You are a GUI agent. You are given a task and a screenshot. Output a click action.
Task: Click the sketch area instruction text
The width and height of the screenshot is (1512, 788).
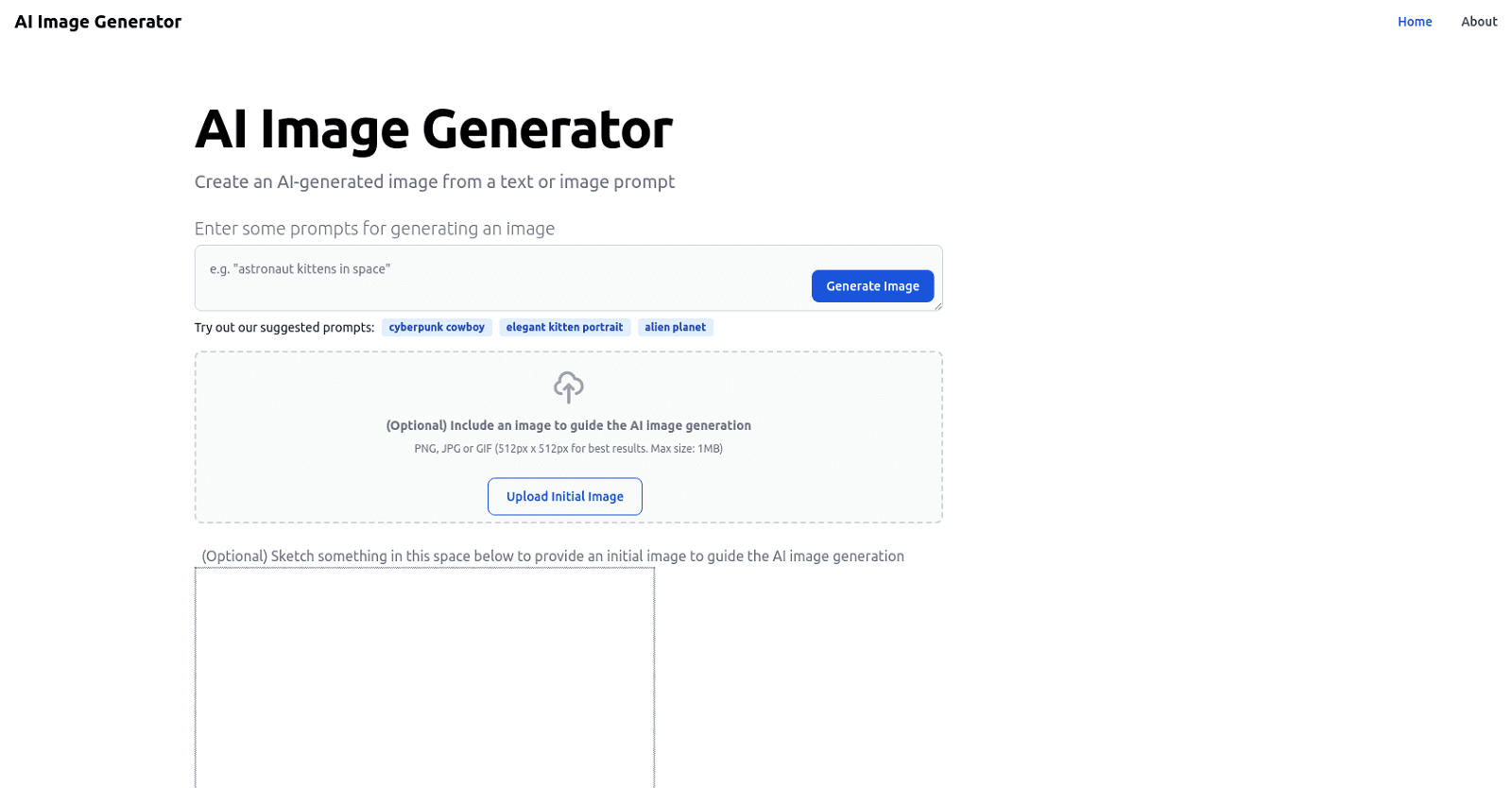(553, 556)
